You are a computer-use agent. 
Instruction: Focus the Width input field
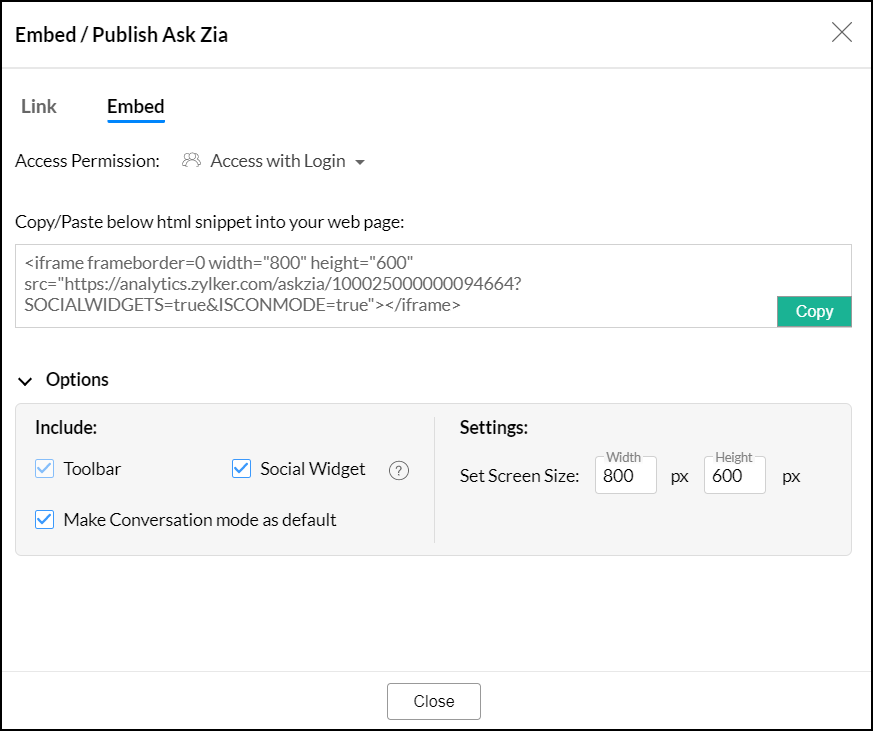pyautogui.click(x=625, y=476)
